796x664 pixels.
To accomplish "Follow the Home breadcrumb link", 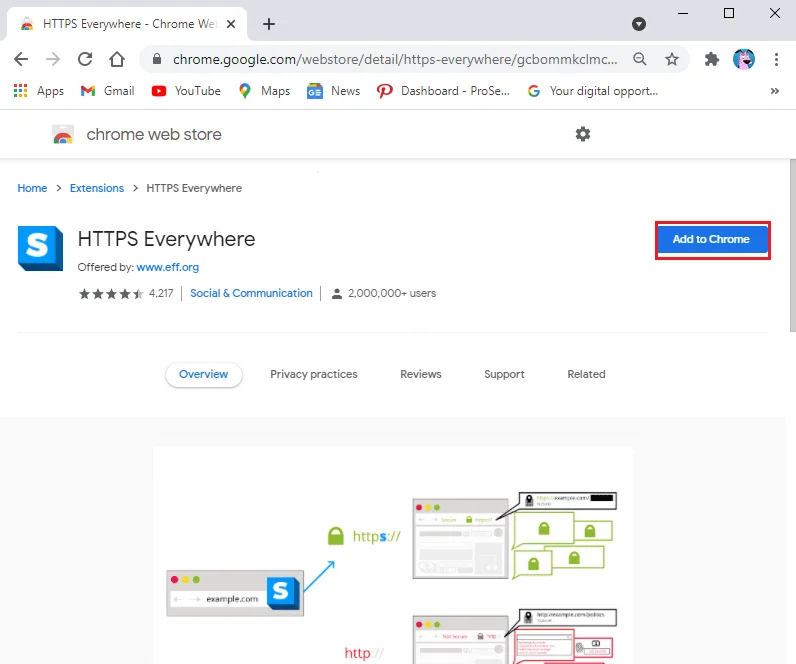I will tap(32, 188).
